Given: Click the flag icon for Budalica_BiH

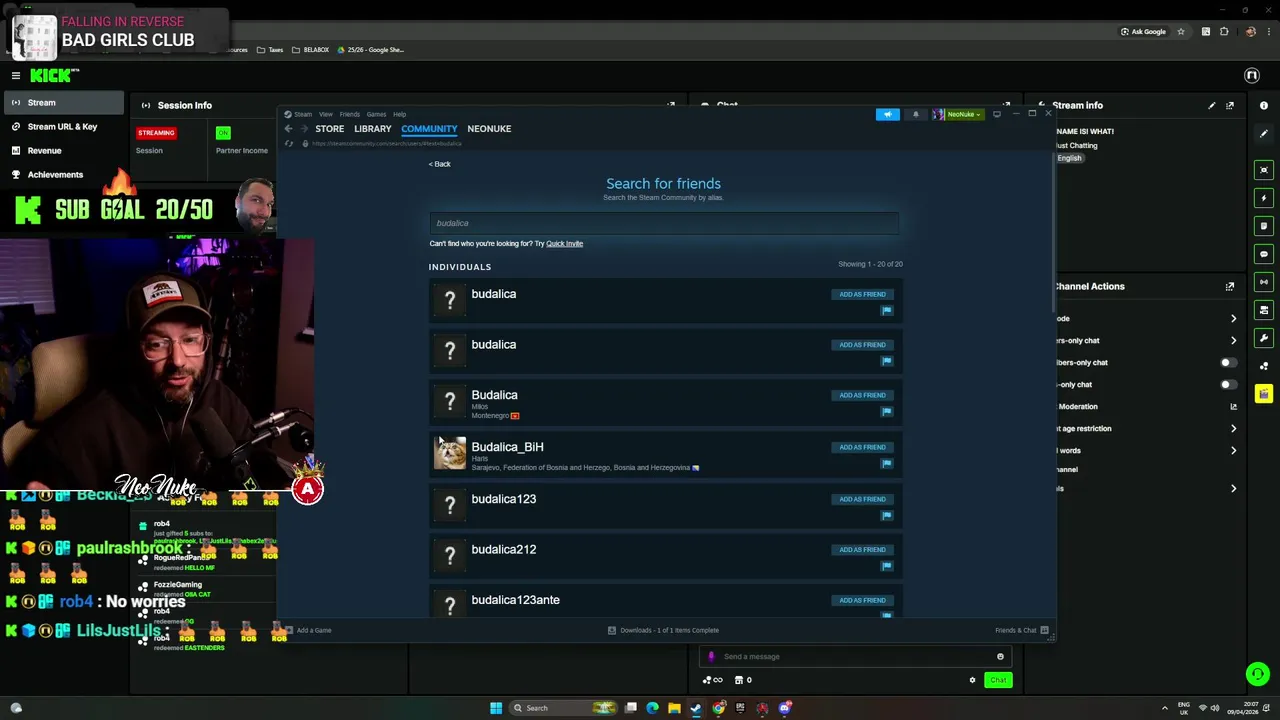Looking at the screenshot, I should click(886, 463).
